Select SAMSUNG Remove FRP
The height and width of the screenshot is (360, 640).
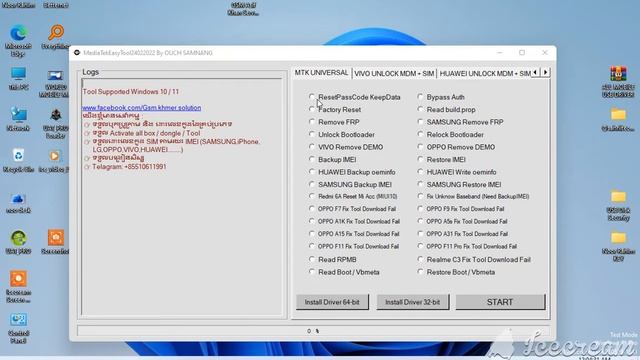coord(420,122)
